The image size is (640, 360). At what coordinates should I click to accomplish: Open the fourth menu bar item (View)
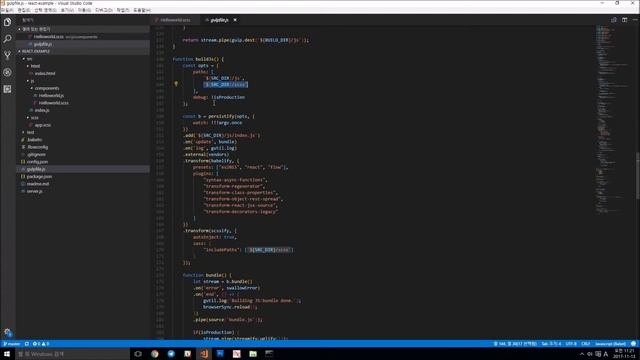(x=67, y=10)
